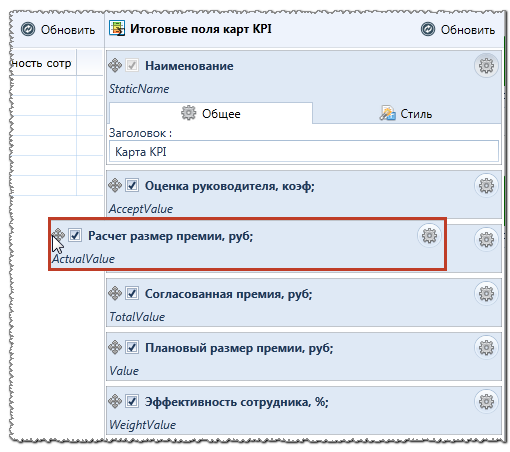
Task: Switch to the Стиль tab
Action: coord(406,114)
